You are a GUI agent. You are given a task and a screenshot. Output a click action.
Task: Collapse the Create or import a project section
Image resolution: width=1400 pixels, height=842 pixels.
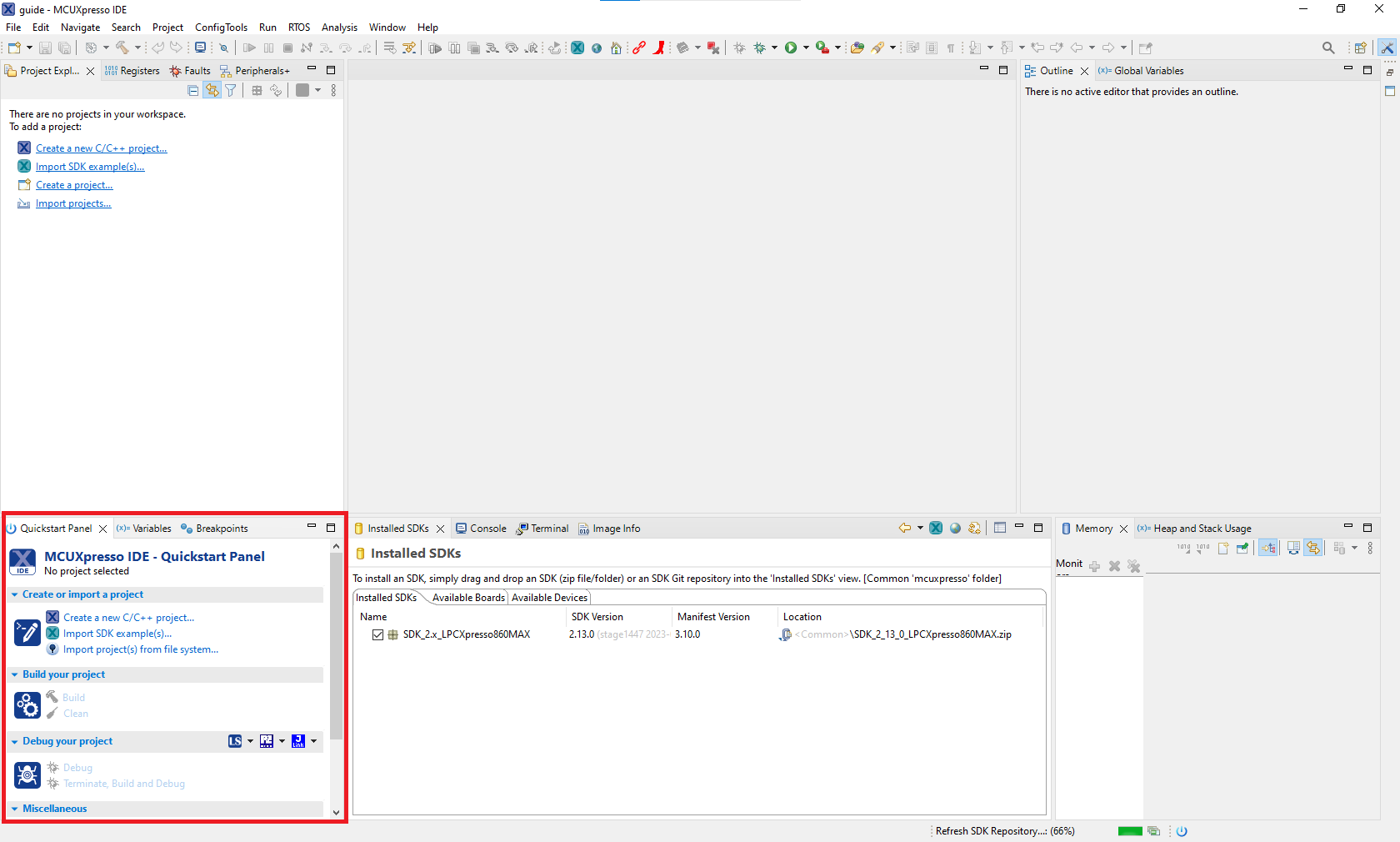(15, 594)
